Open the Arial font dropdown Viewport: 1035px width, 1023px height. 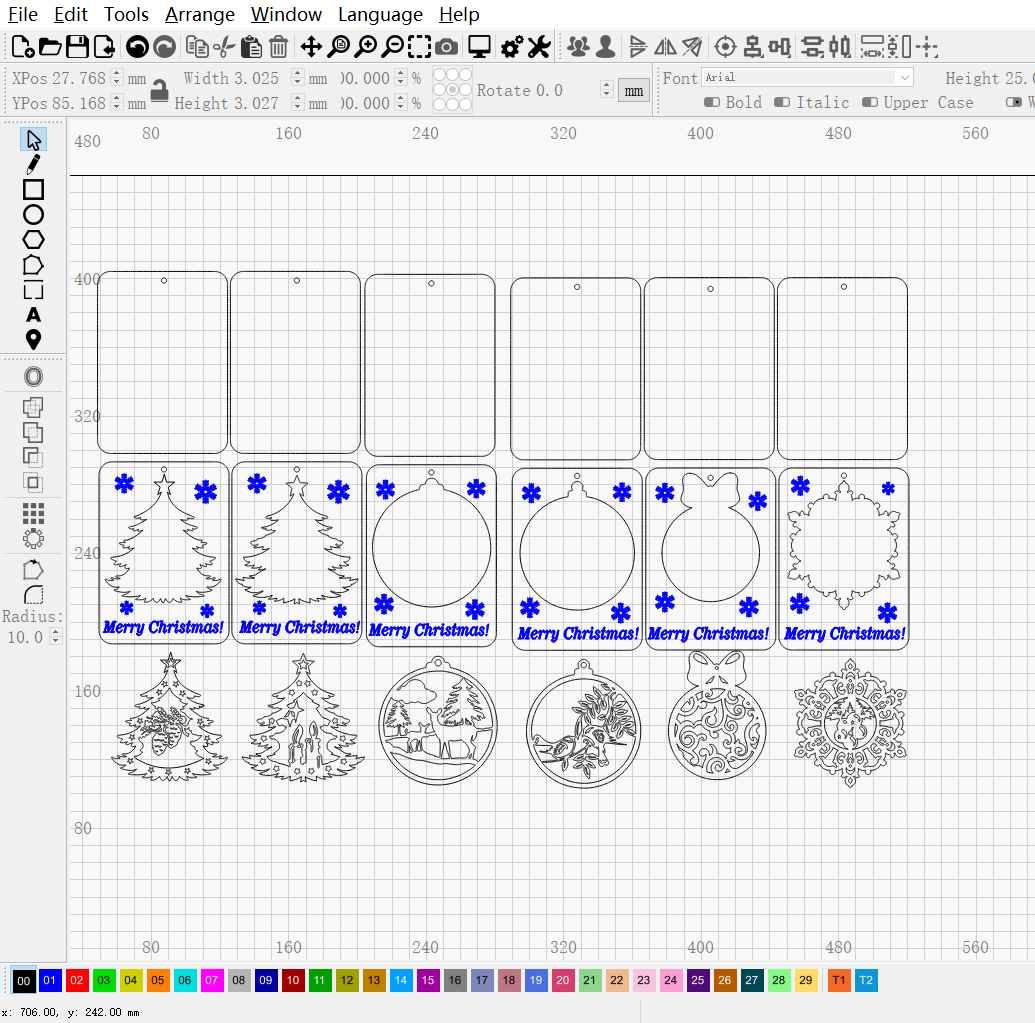(807, 77)
